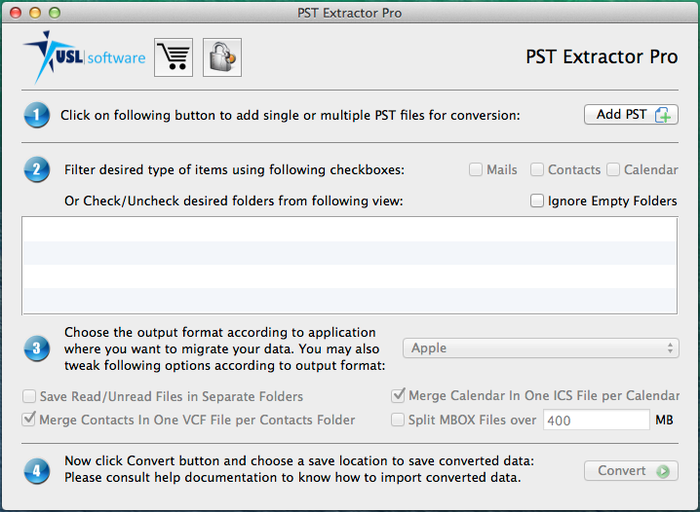The width and height of the screenshot is (700, 512).
Task: Enable Split MBOX Files over checkbox
Action: pos(397,420)
